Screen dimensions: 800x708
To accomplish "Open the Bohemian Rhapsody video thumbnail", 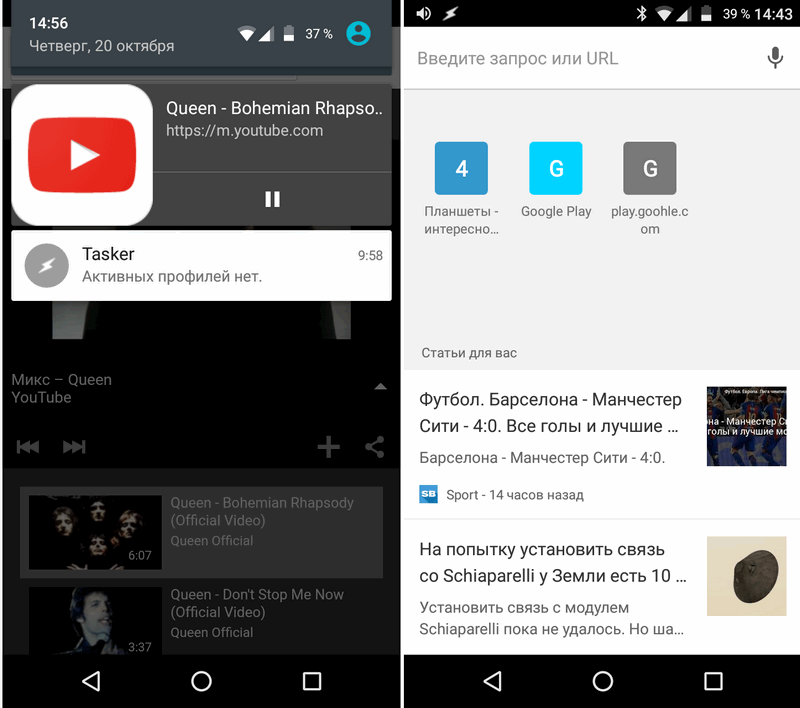I will click(x=95, y=532).
